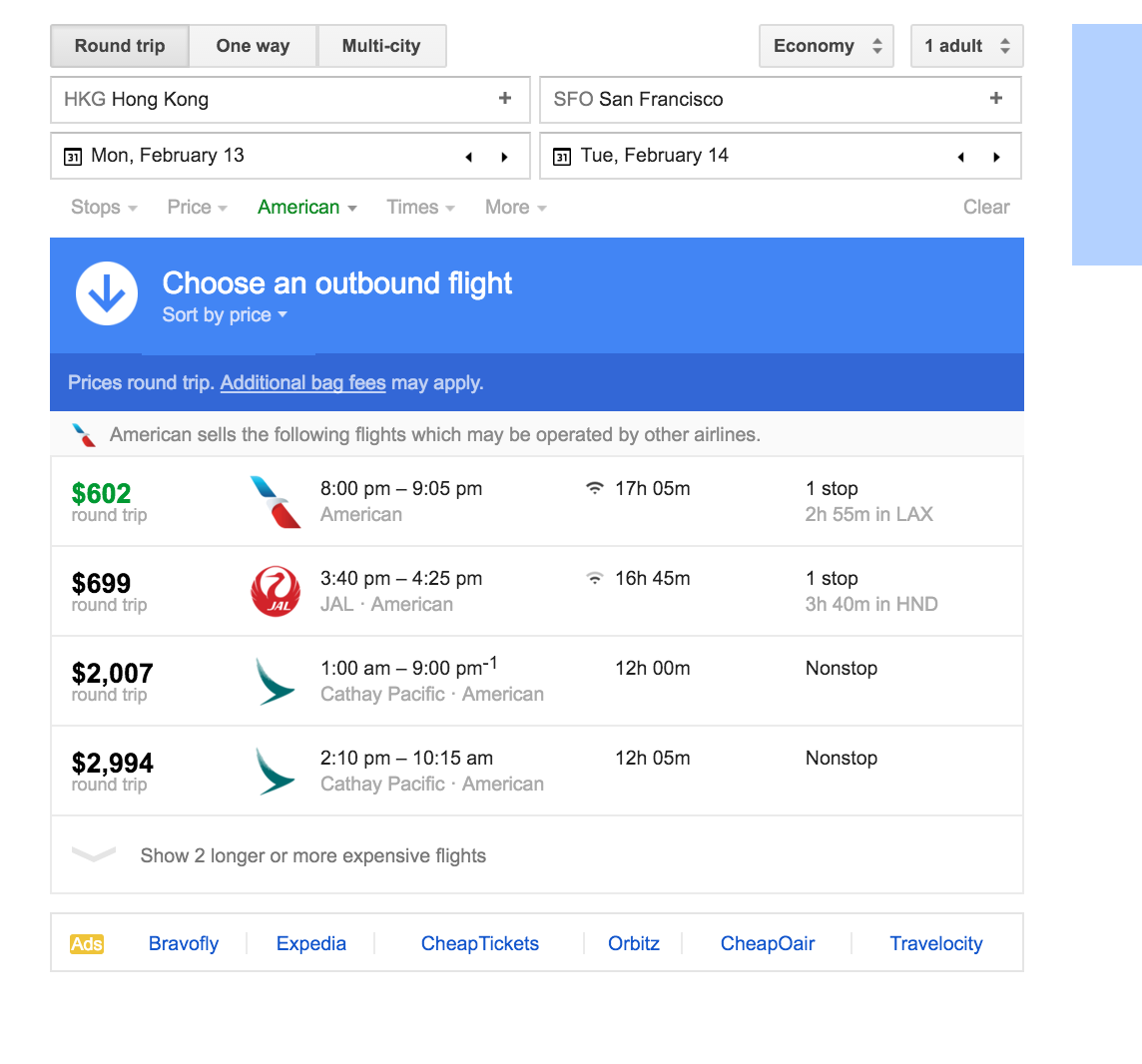Screen dimensions: 1142x1064
Task: Click the JAL logo on $699 flight
Action: point(276,591)
